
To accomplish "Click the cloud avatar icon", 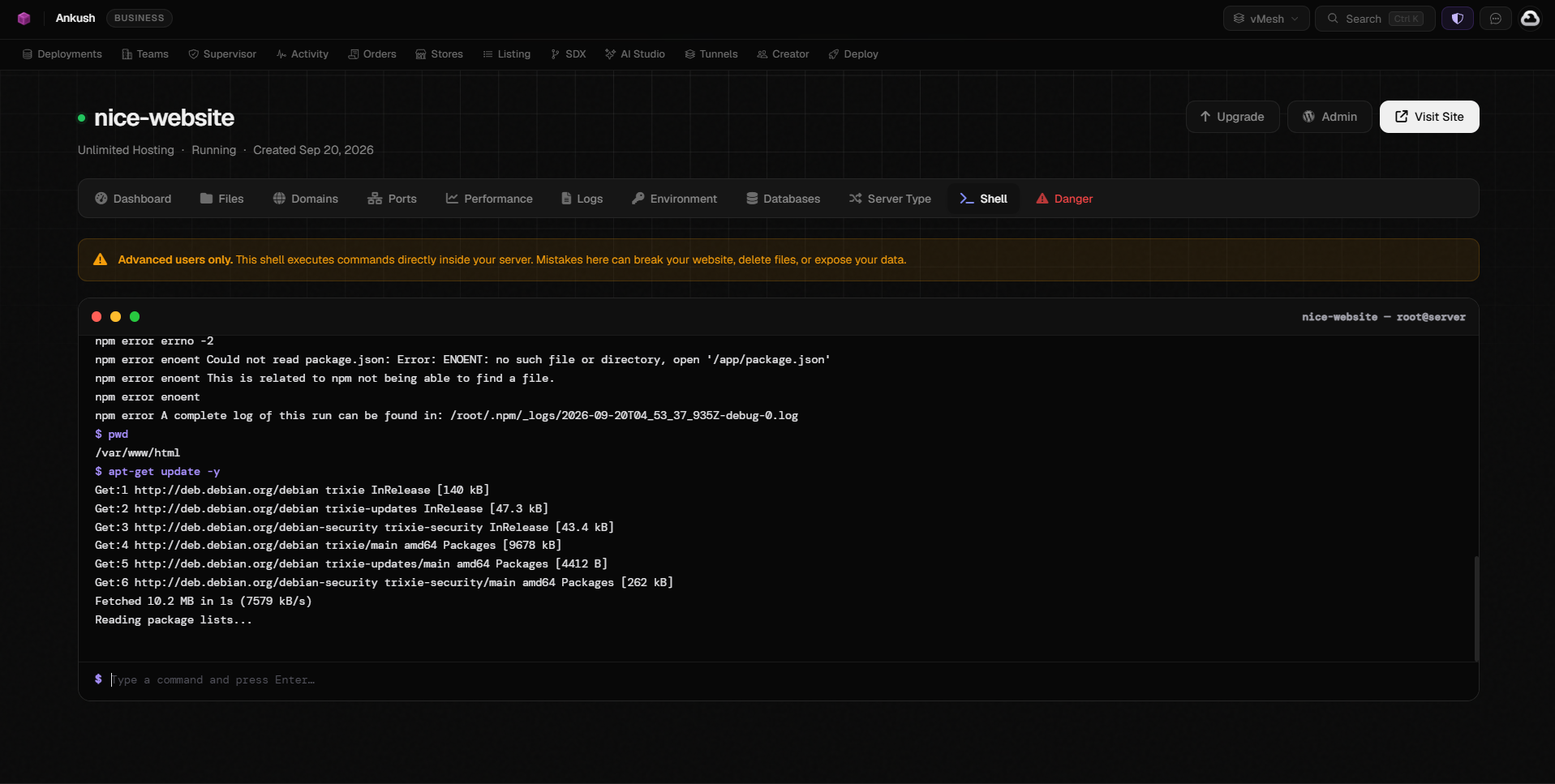I will point(1530,18).
